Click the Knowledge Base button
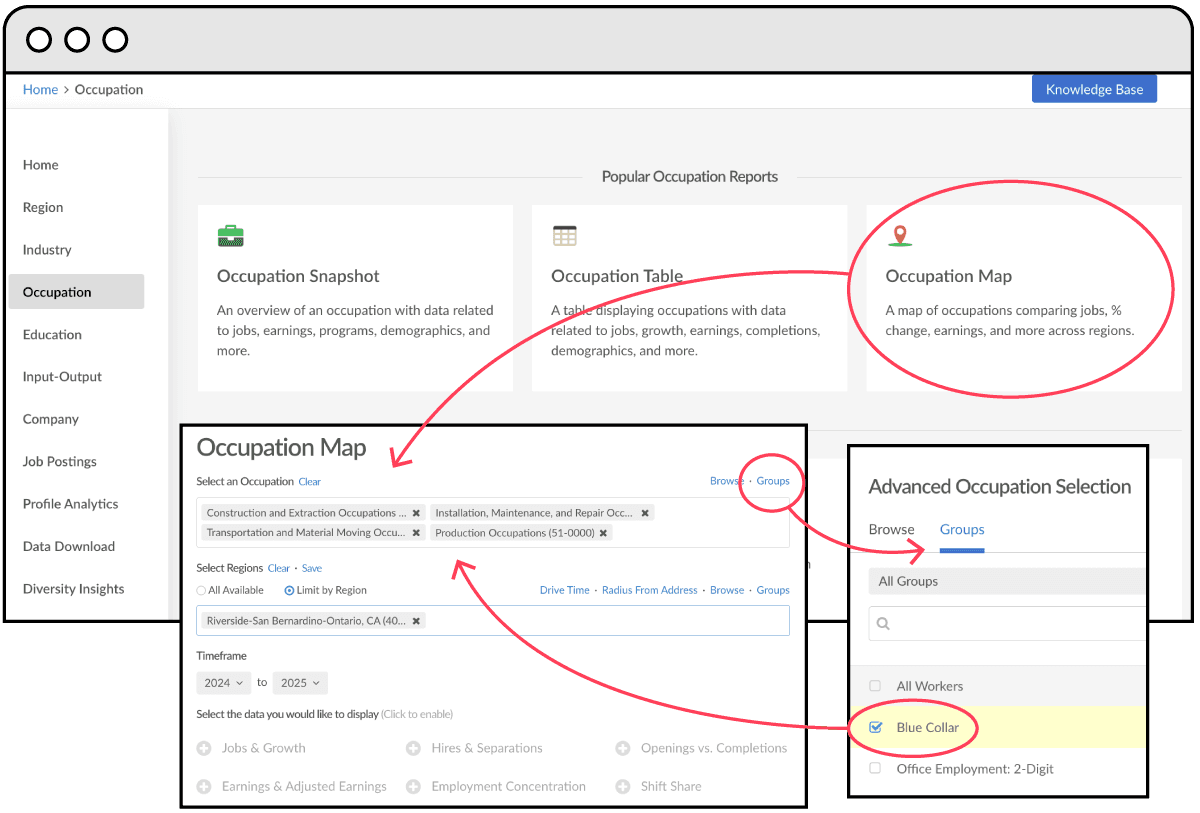Viewport: 1200px width, 813px height. point(1094,89)
